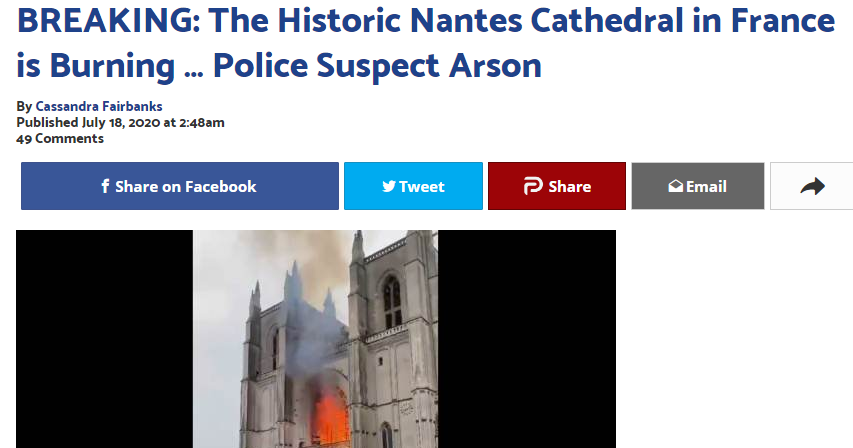Click the orange flames in the video
Screen dimensions: 853x448
[331, 415]
